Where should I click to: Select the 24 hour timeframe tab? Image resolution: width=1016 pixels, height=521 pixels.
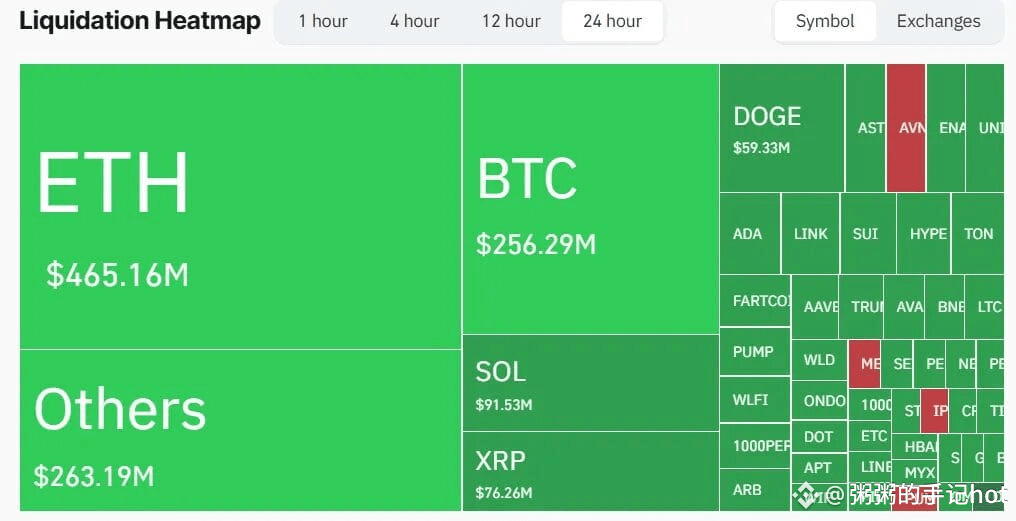[612, 21]
